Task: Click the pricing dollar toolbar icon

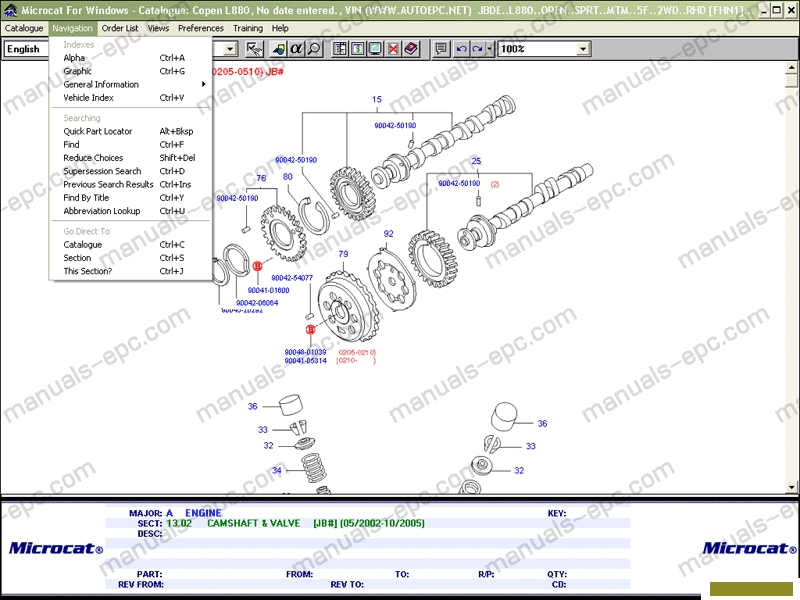Action: click(358, 49)
